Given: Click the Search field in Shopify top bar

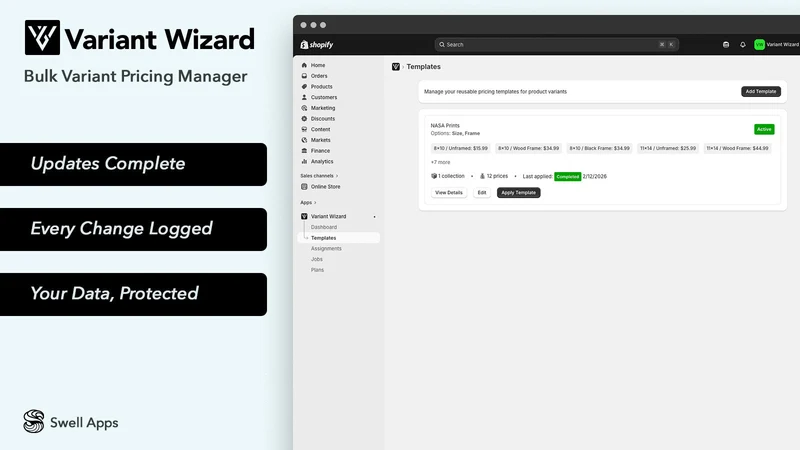Looking at the screenshot, I should (556, 44).
